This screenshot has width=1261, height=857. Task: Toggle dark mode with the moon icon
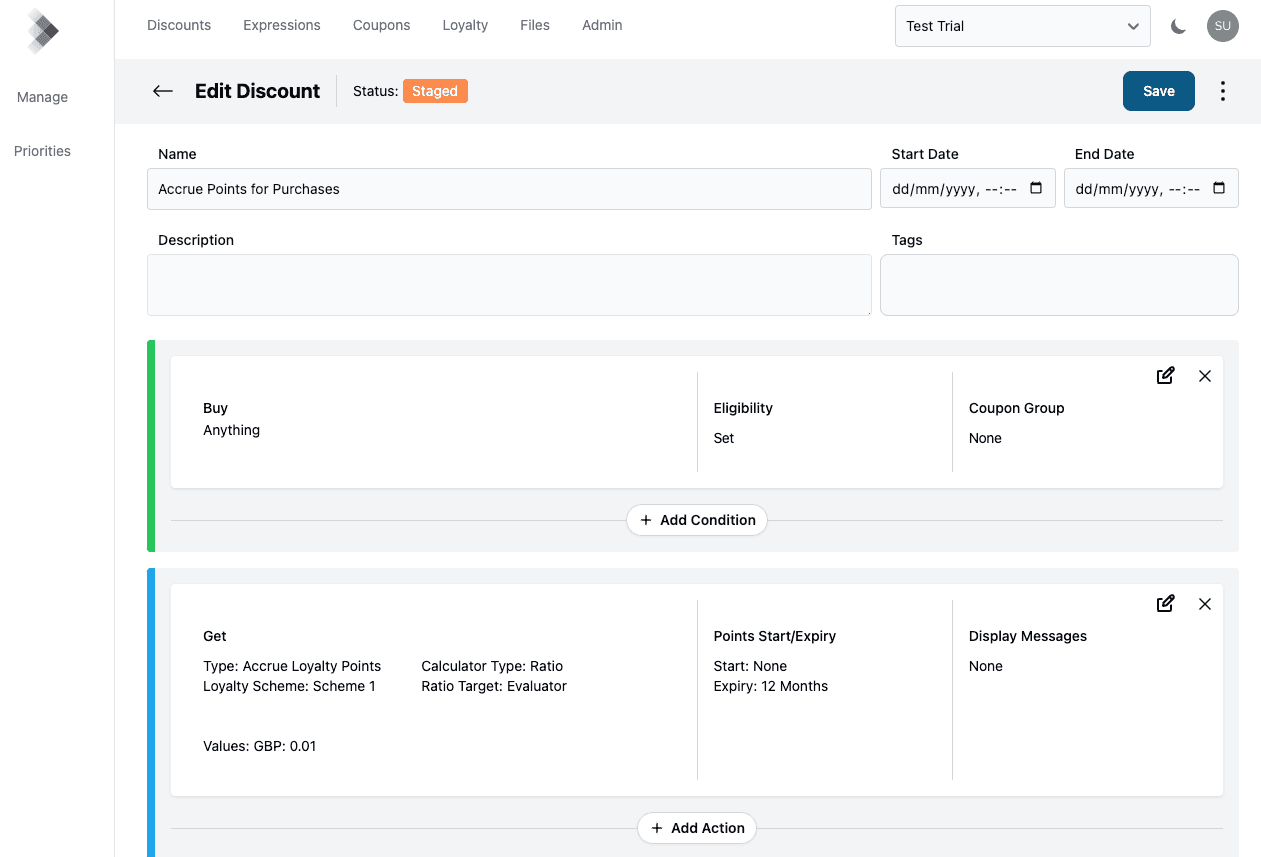click(x=1178, y=26)
